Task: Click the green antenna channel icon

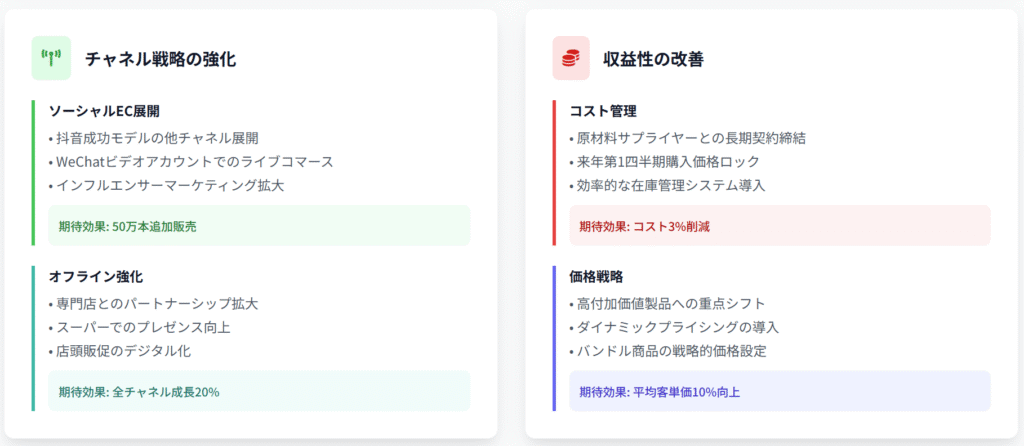Action: coord(51,59)
